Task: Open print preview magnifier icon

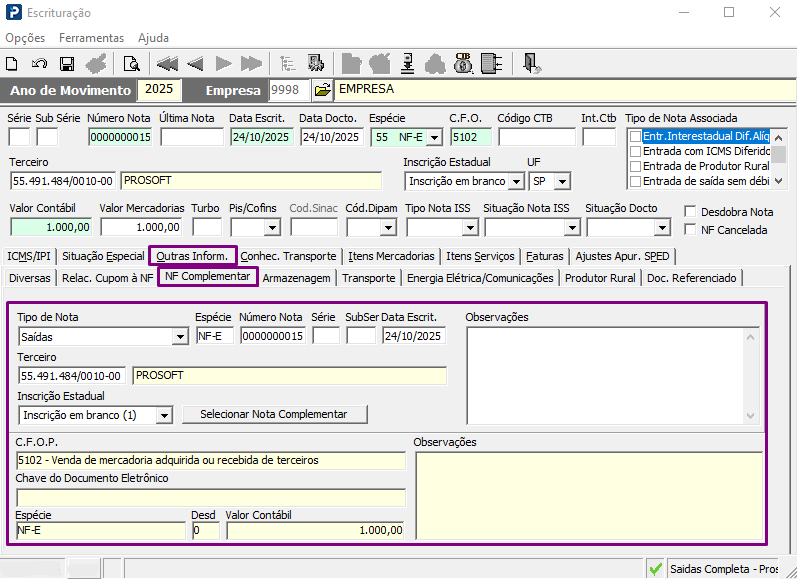Action: pos(131,63)
